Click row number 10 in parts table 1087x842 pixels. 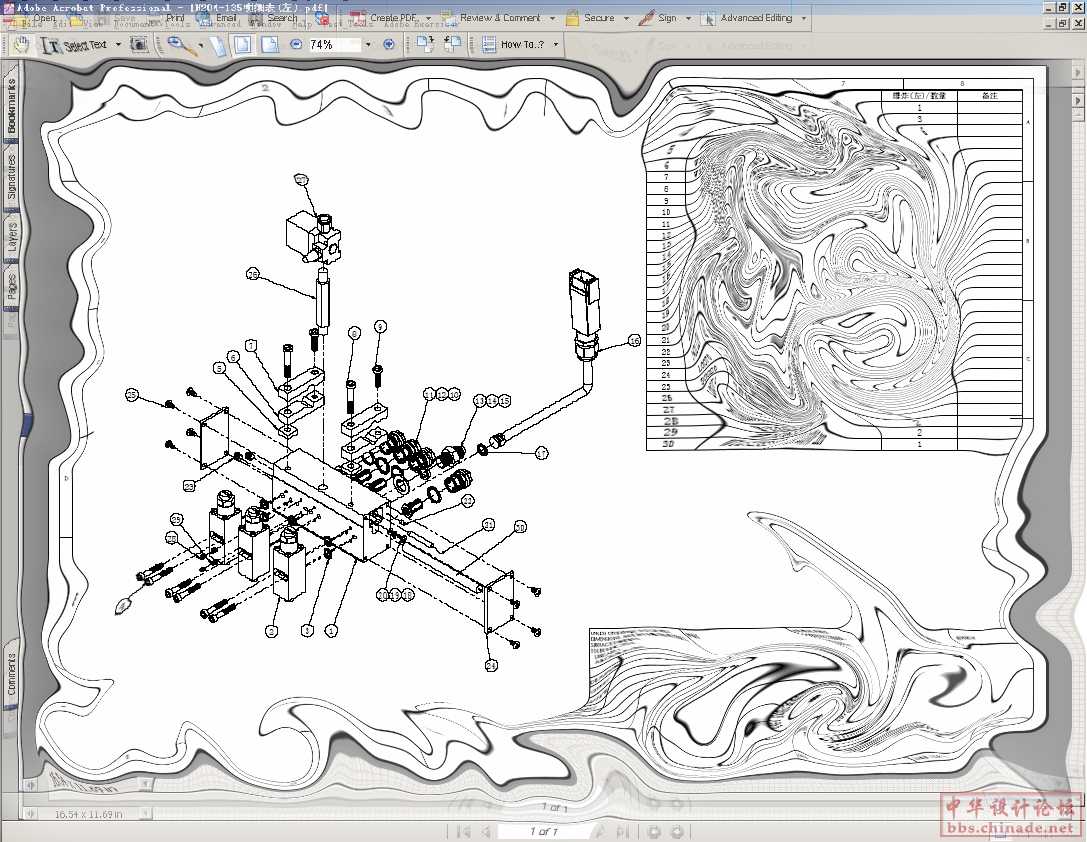point(666,212)
